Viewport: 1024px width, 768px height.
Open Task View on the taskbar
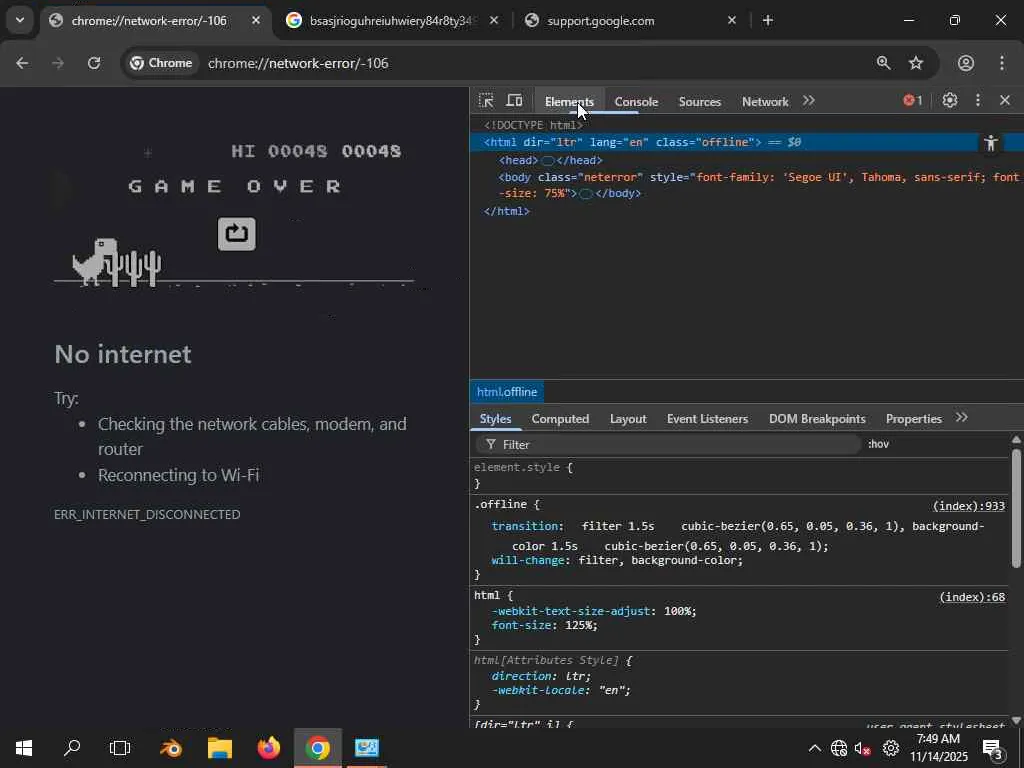pyautogui.click(x=120, y=748)
